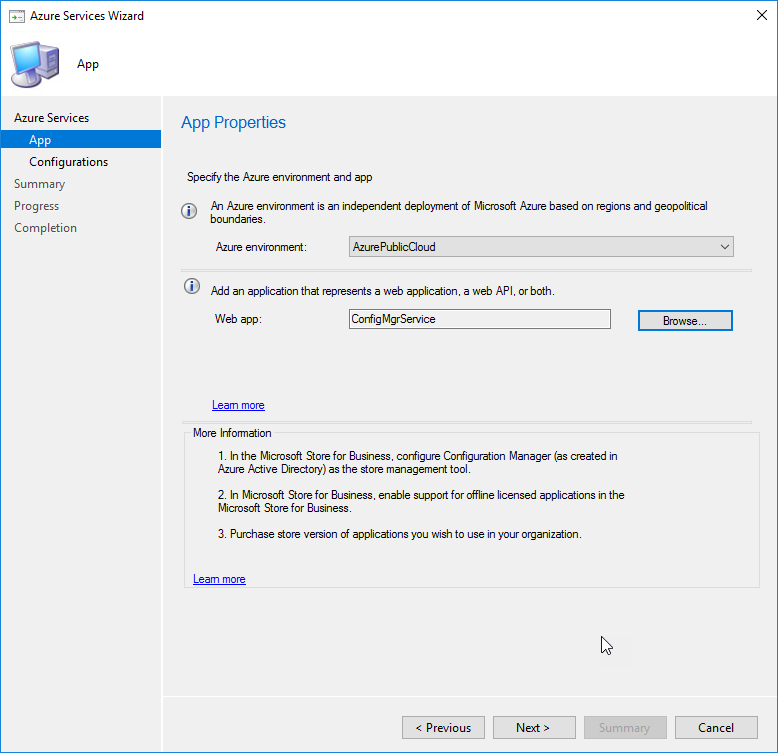The width and height of the screenshot is (778, 753).
Task: Cancel the wizard
Action: click(716, 727)
